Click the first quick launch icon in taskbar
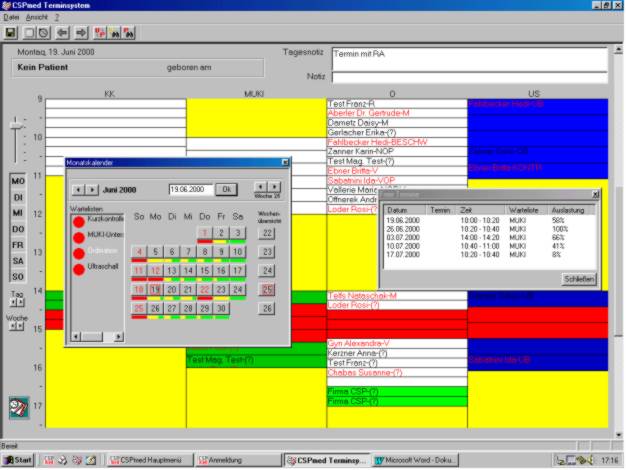Viewport: 626px width, 470px height. [x=49, y=460]
